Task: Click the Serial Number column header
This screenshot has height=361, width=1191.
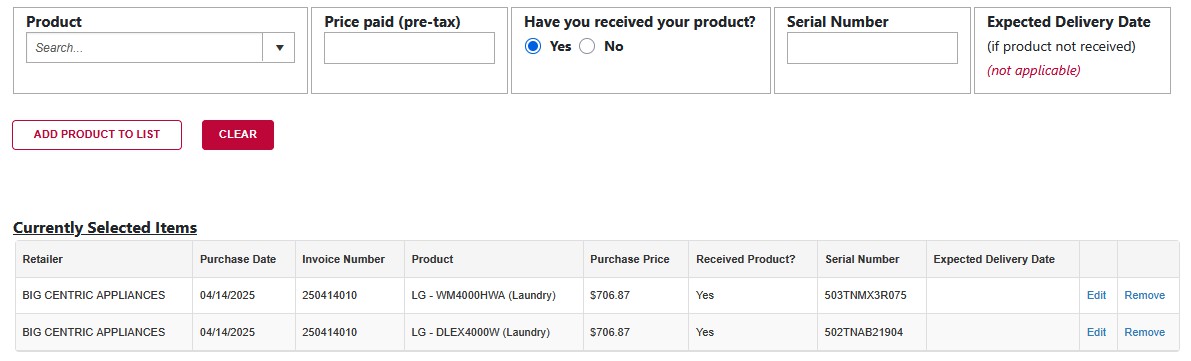Action: tap(862, 259)
